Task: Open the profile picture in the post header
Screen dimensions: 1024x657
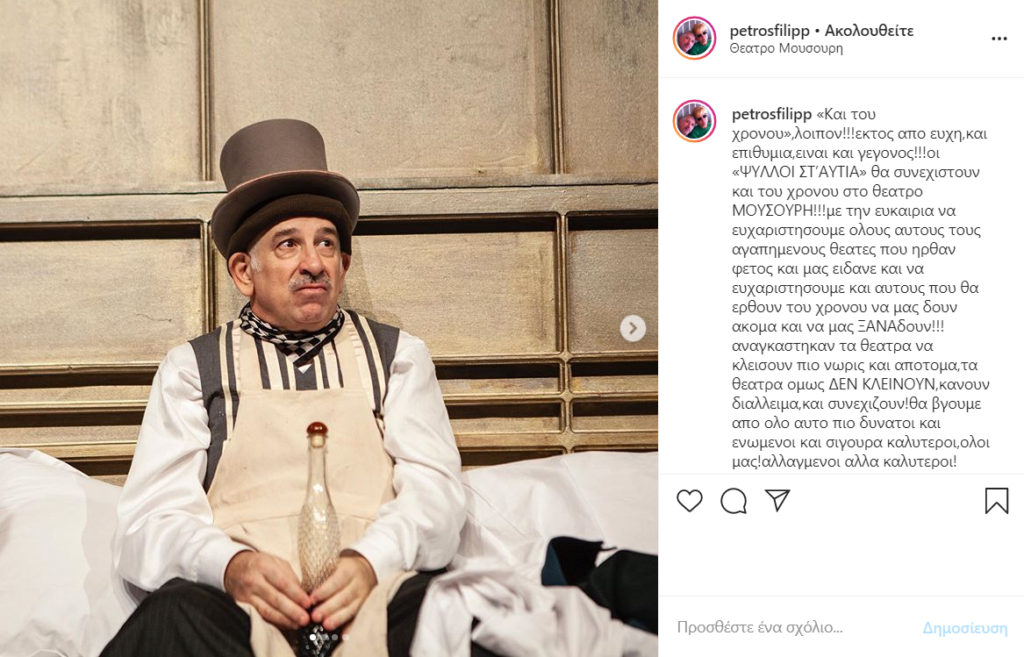Action: [x=694, y=39]
